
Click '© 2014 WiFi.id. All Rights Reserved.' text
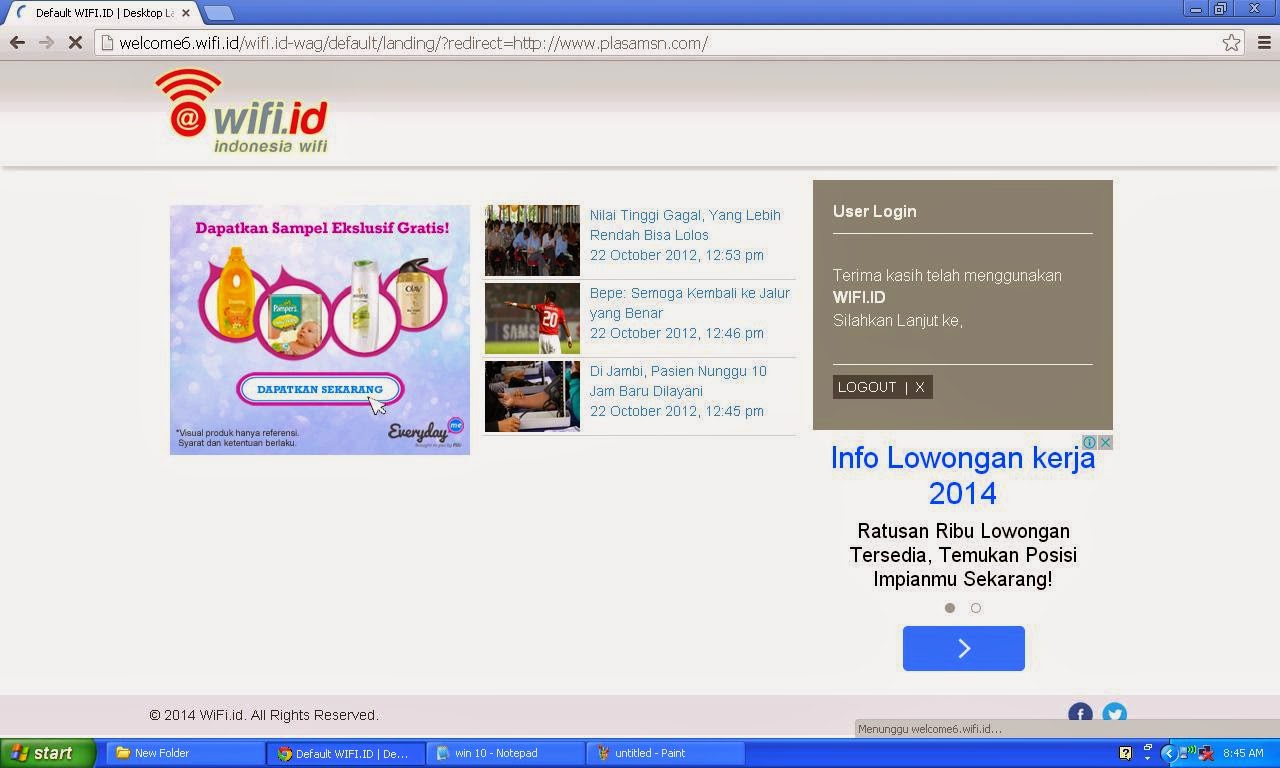(x=264, y=715)
